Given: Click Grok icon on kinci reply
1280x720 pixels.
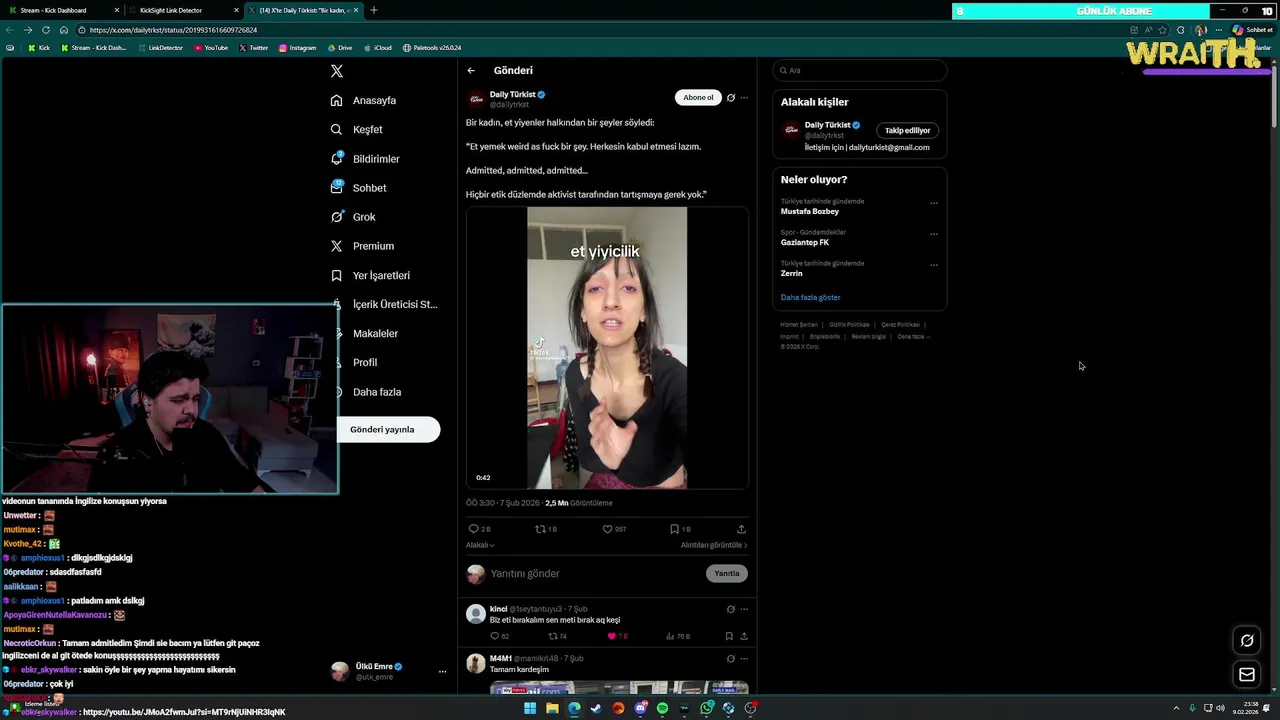Looking at the screenshot, I should [x=731, y=609].
